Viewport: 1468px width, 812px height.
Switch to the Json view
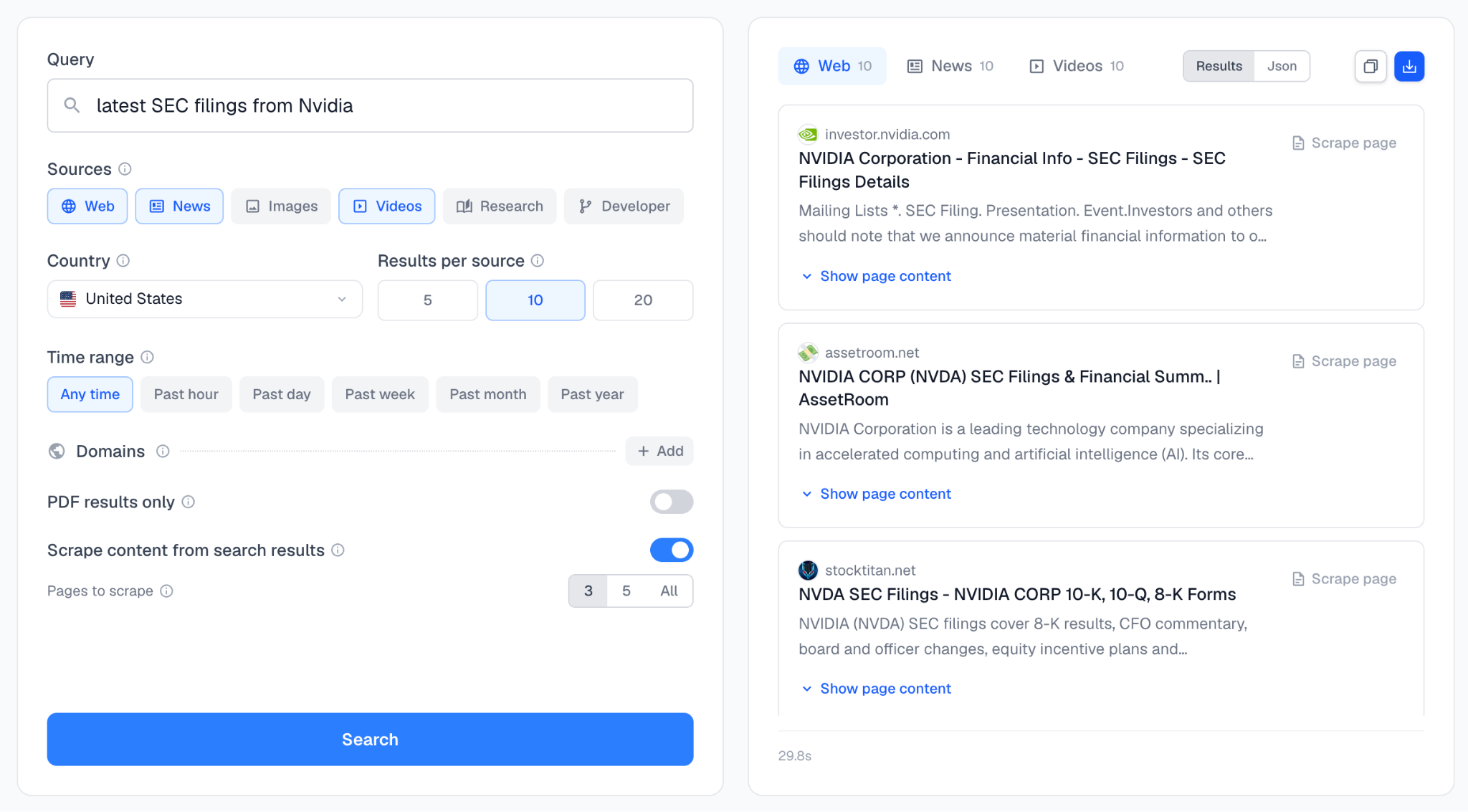click(x=1282, y=66)
